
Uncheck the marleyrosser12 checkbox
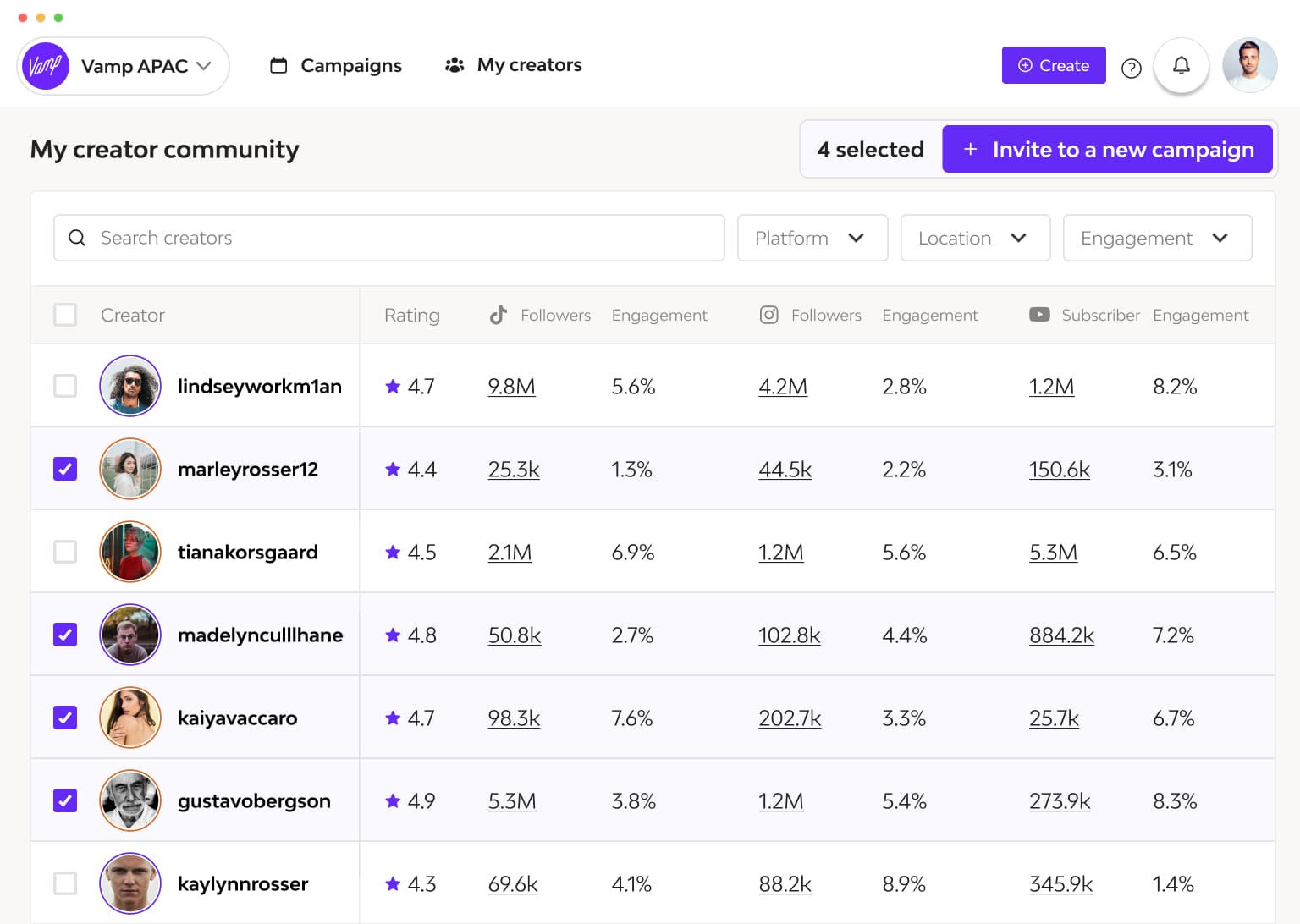pos(65,469)
